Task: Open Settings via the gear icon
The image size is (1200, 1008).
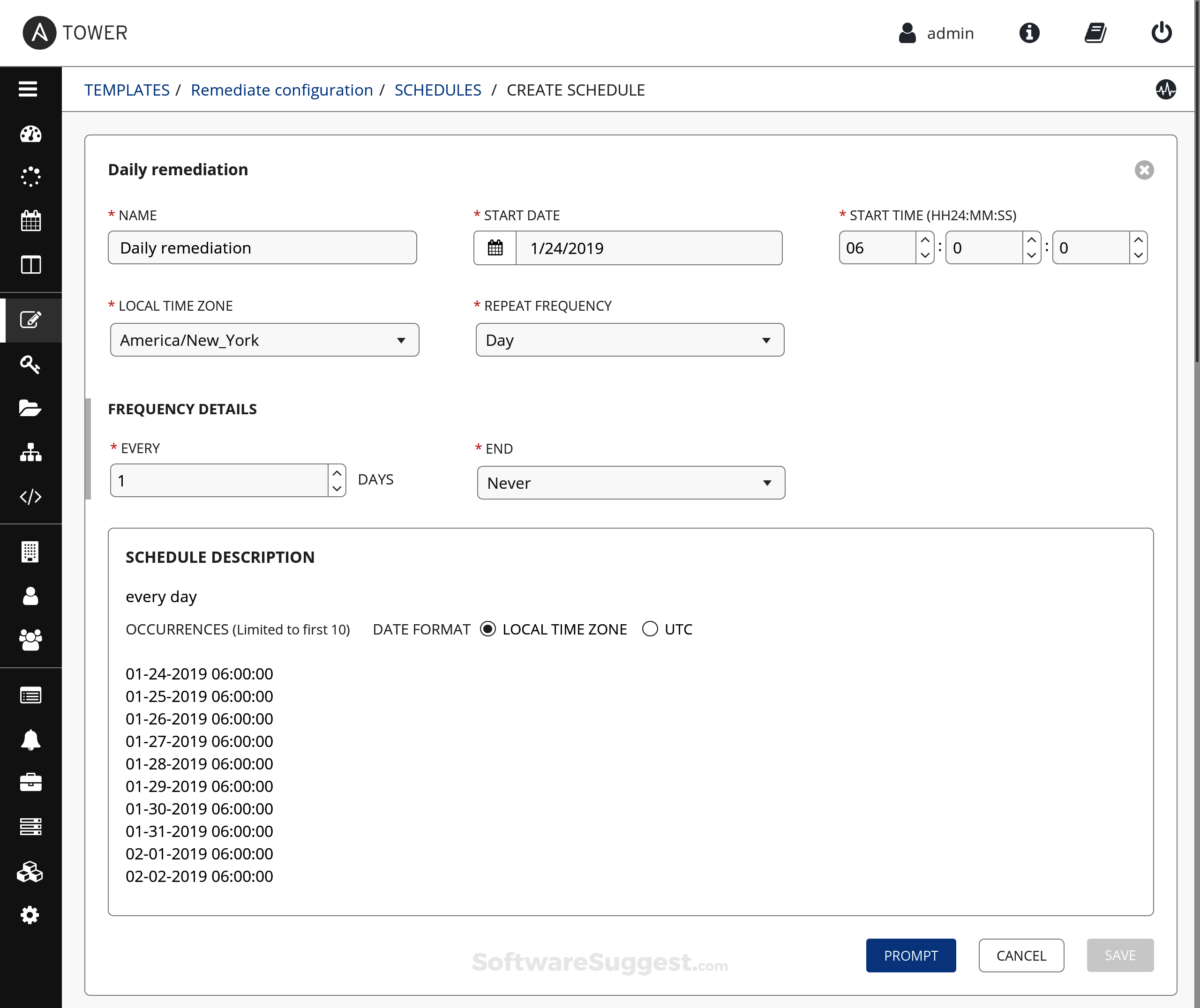Action: [x=30, y=915]
